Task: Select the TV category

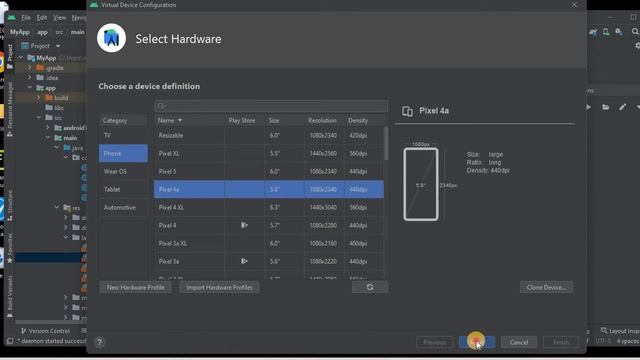Action: pos(123,136)
